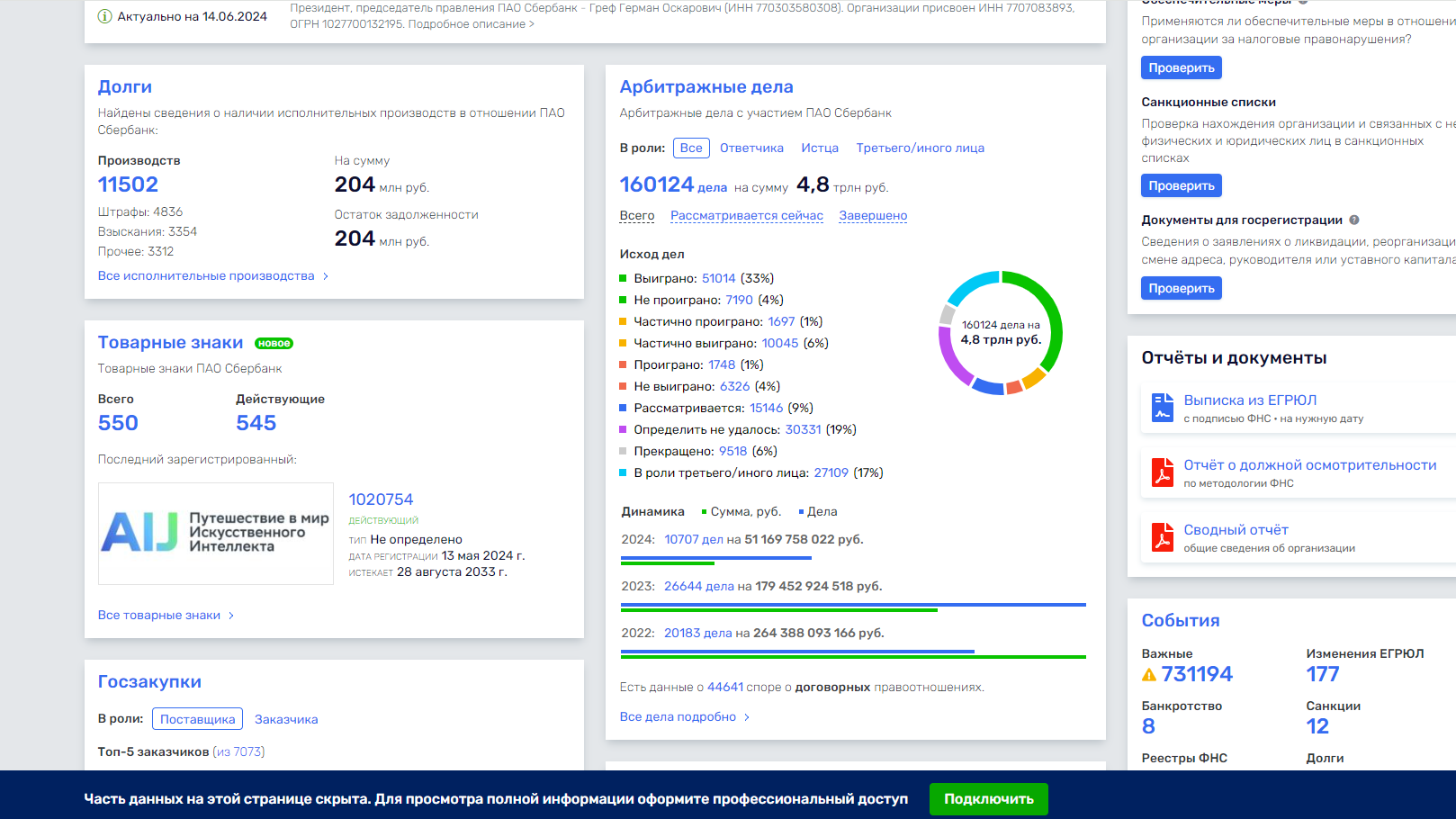Screen dimensions: 1456x819
Task: Open the Выписка из ЕГРЮЛ link text
Action: pos(1250,400)
